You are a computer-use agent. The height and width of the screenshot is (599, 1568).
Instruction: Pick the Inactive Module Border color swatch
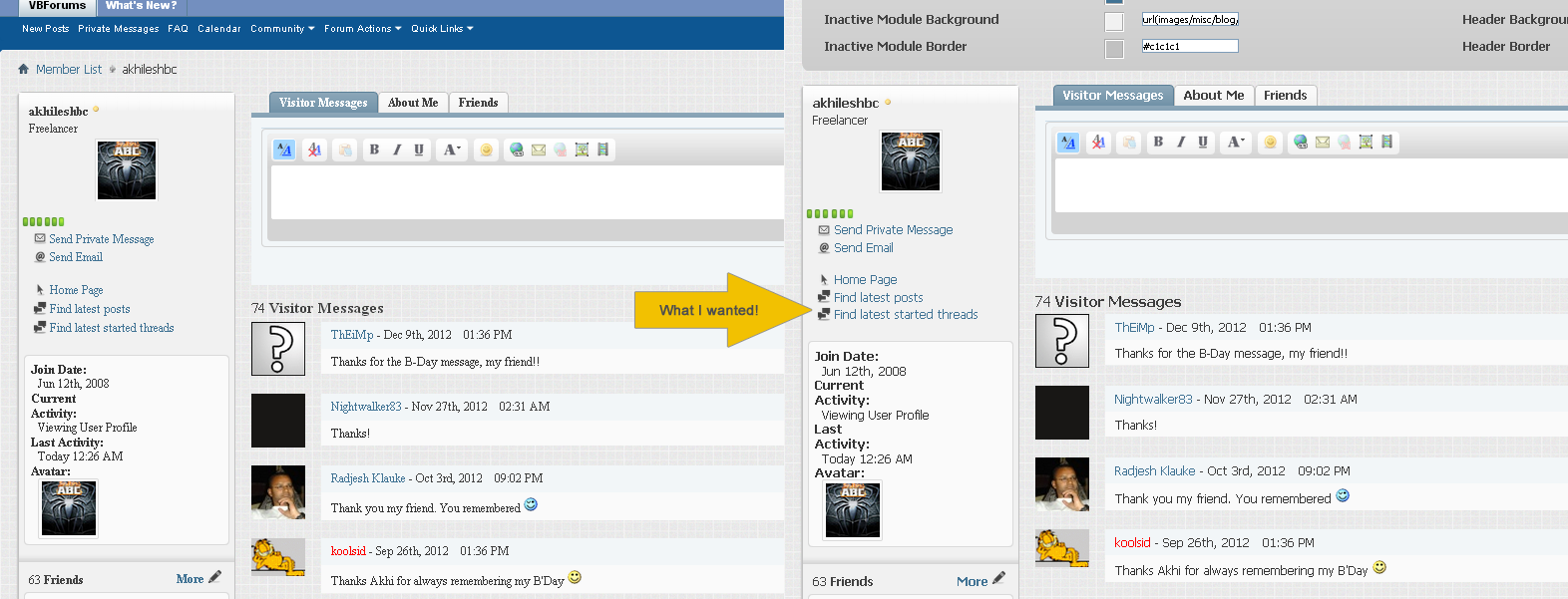[1114, 49]
